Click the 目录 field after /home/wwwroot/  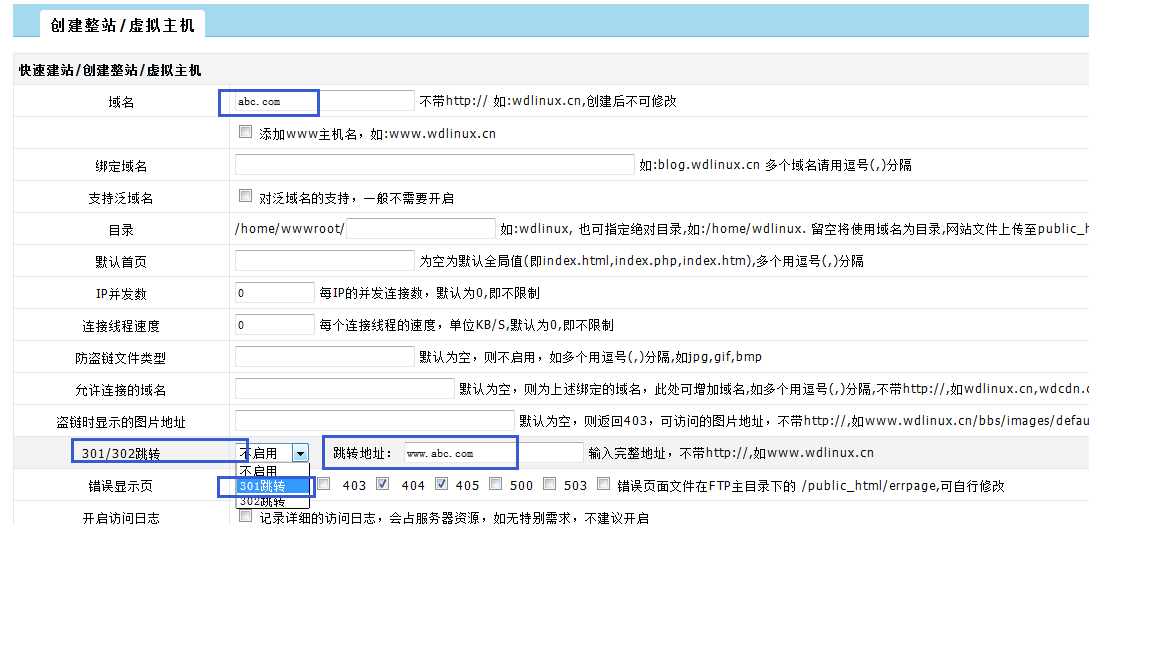coord(420,229)
